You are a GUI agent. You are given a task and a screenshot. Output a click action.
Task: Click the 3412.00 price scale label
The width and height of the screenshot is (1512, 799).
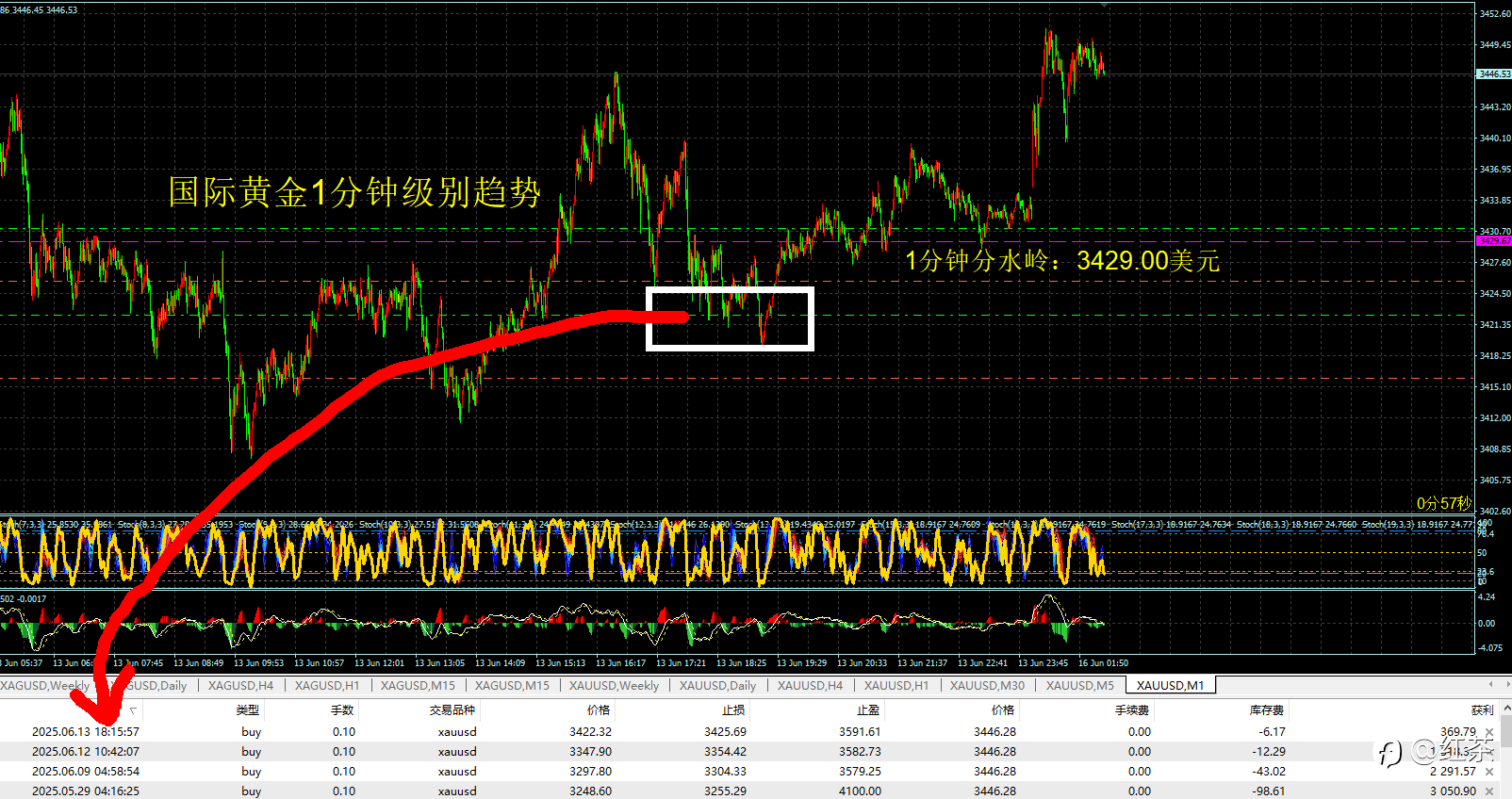(1495, 418)
